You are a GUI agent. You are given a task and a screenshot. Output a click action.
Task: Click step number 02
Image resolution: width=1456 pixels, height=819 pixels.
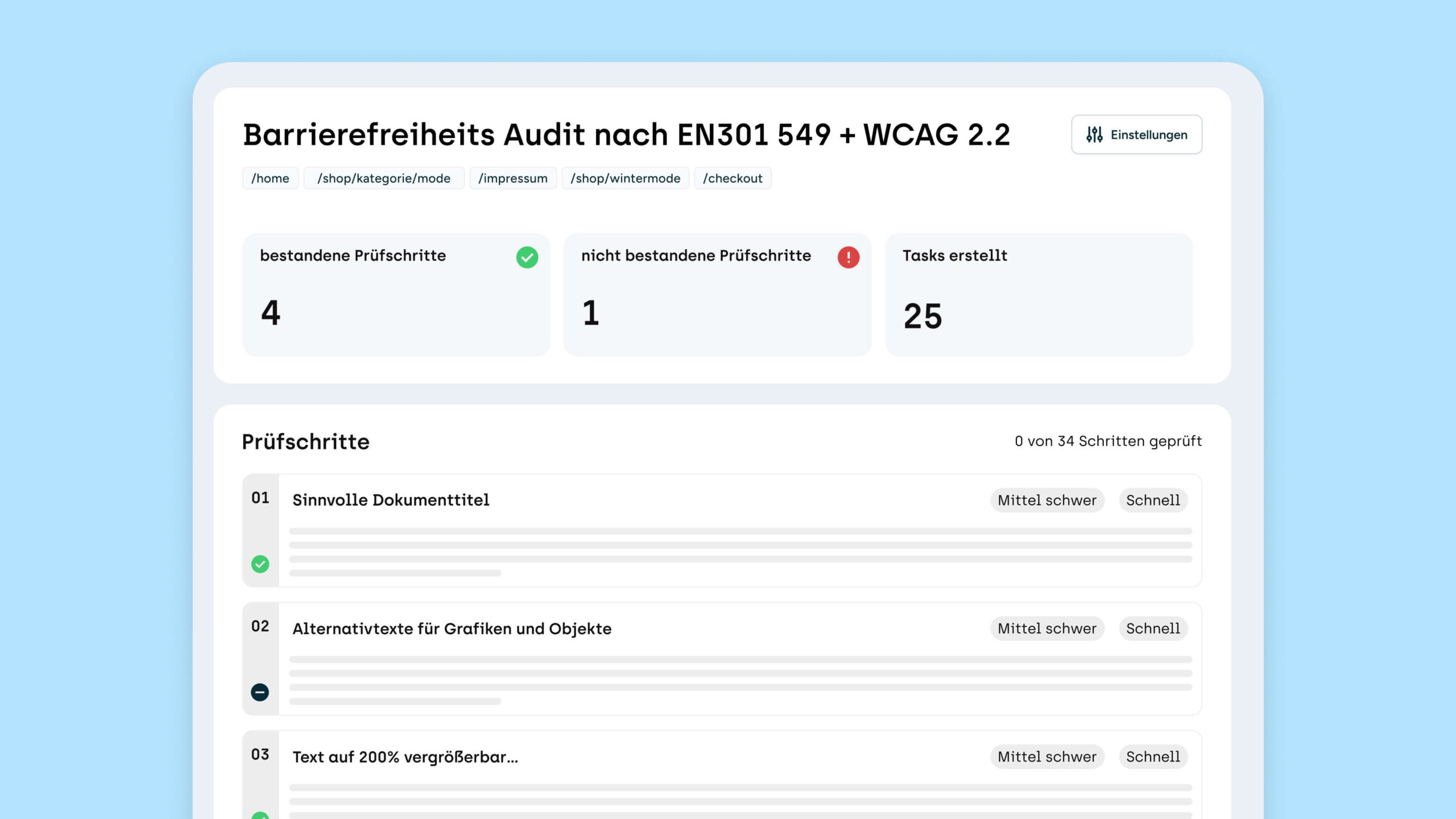(x=260, y=626)
